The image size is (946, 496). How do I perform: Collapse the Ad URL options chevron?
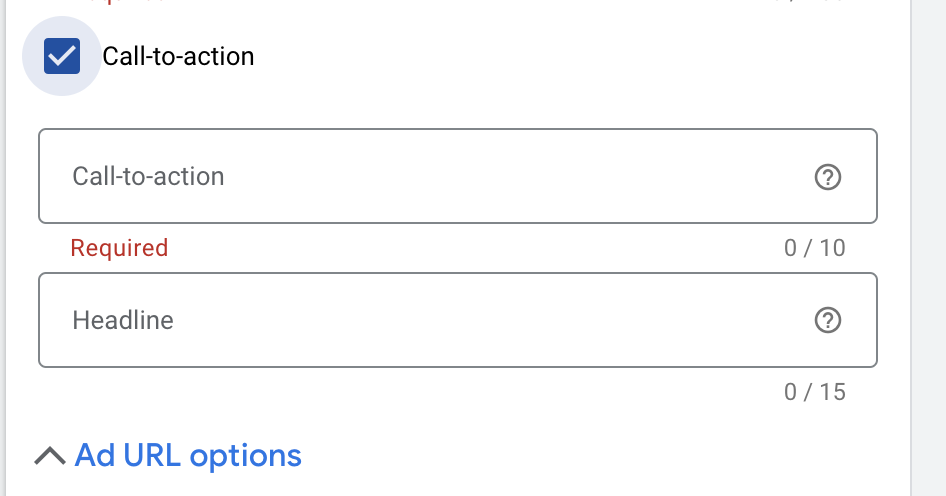tap(49, 456)
